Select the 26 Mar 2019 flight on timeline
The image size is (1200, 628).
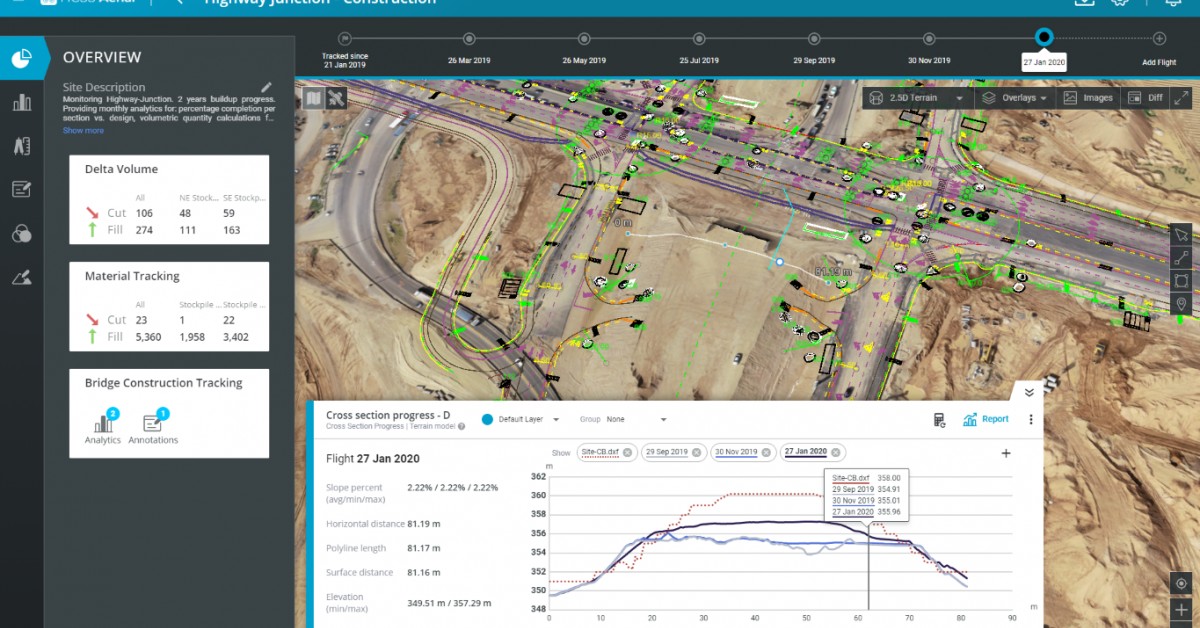(468, 39)
